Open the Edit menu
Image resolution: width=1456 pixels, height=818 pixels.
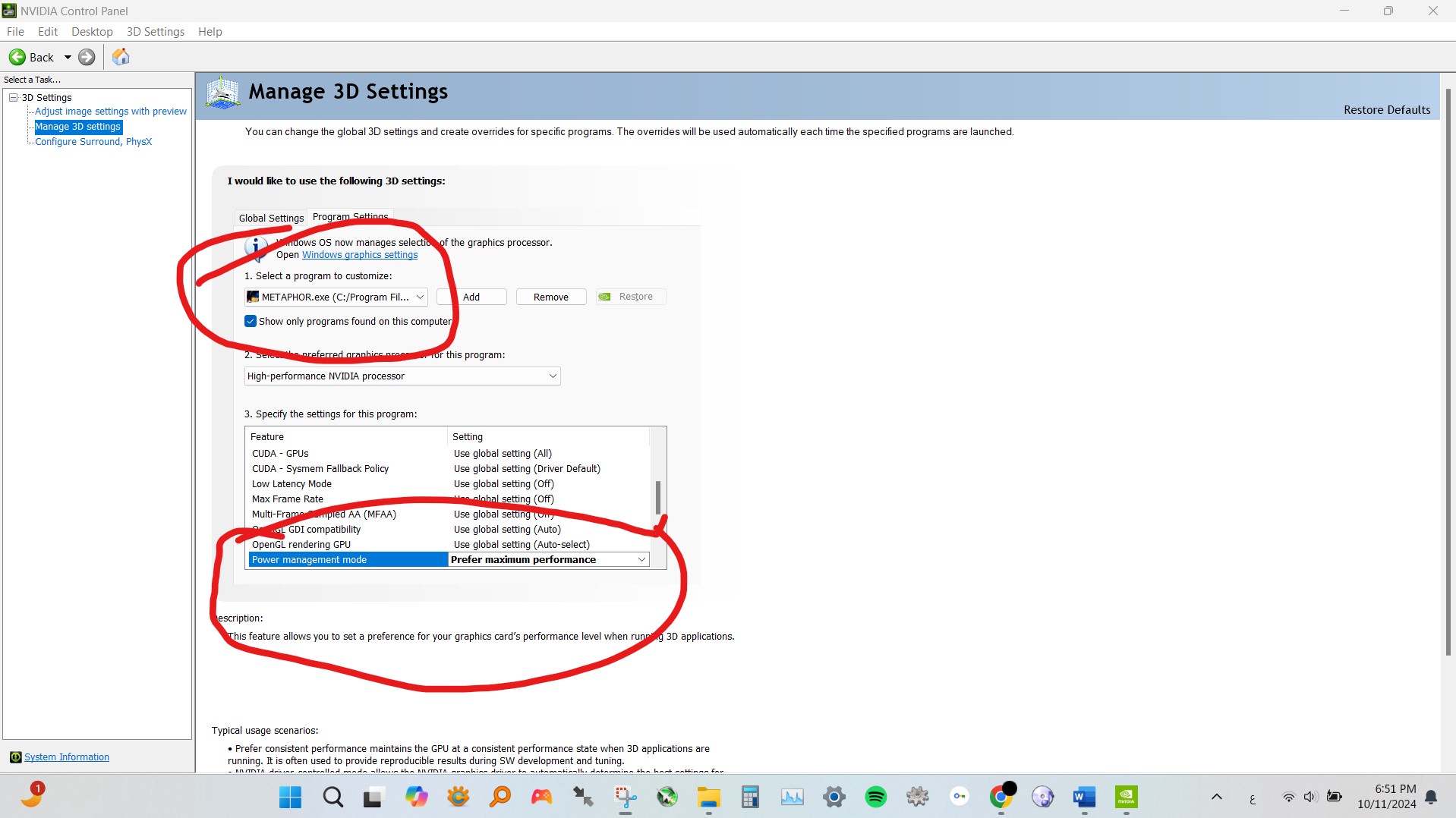pyautogui.click(x=48, y=32)
